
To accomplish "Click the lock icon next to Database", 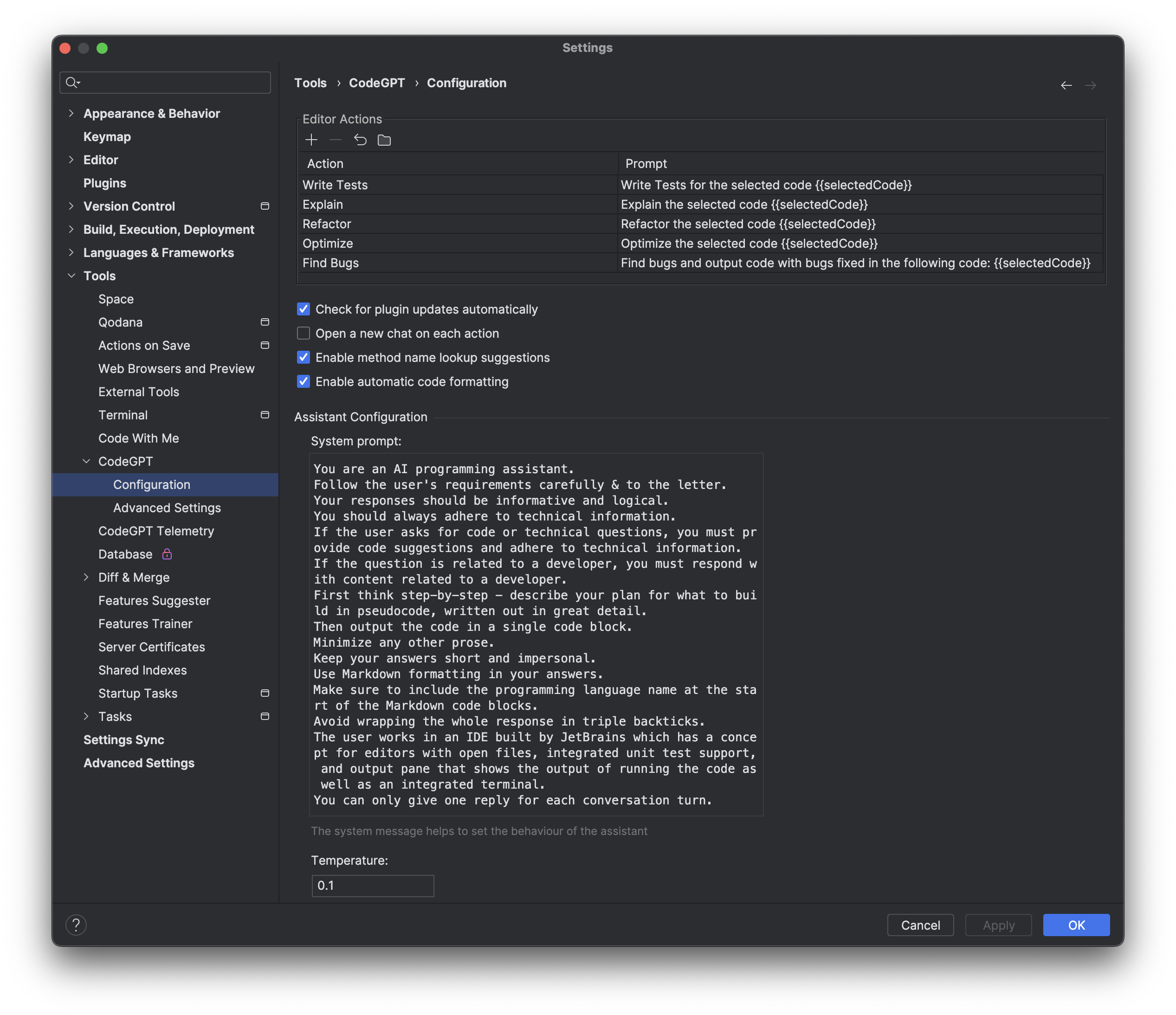I will 167,554.
